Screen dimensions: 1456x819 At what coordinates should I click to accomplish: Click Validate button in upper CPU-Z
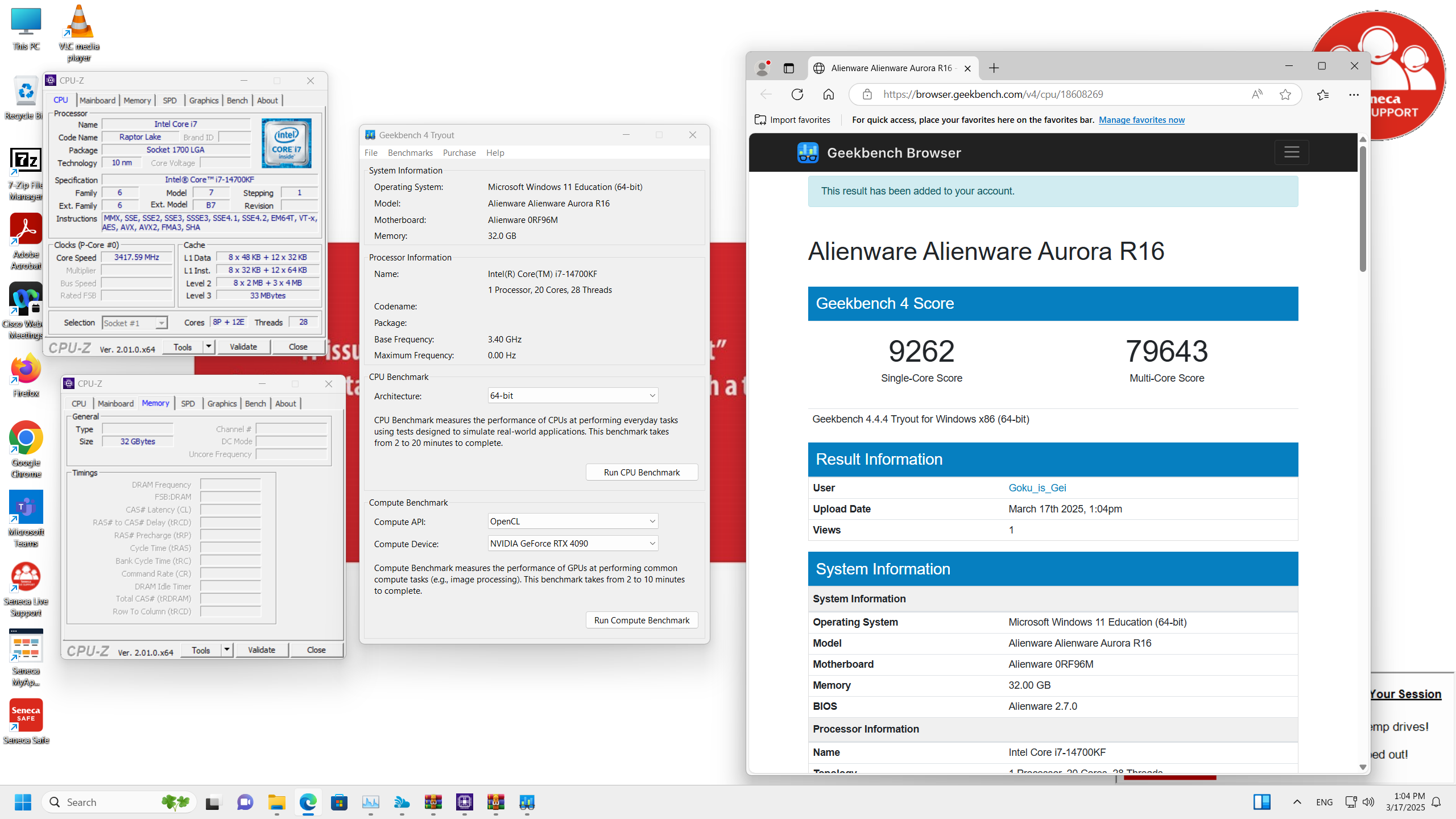[243, 346]
